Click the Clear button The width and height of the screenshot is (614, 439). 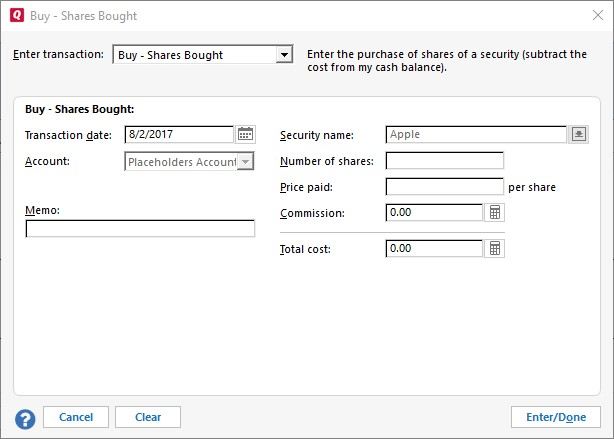(x=148, y=417)
